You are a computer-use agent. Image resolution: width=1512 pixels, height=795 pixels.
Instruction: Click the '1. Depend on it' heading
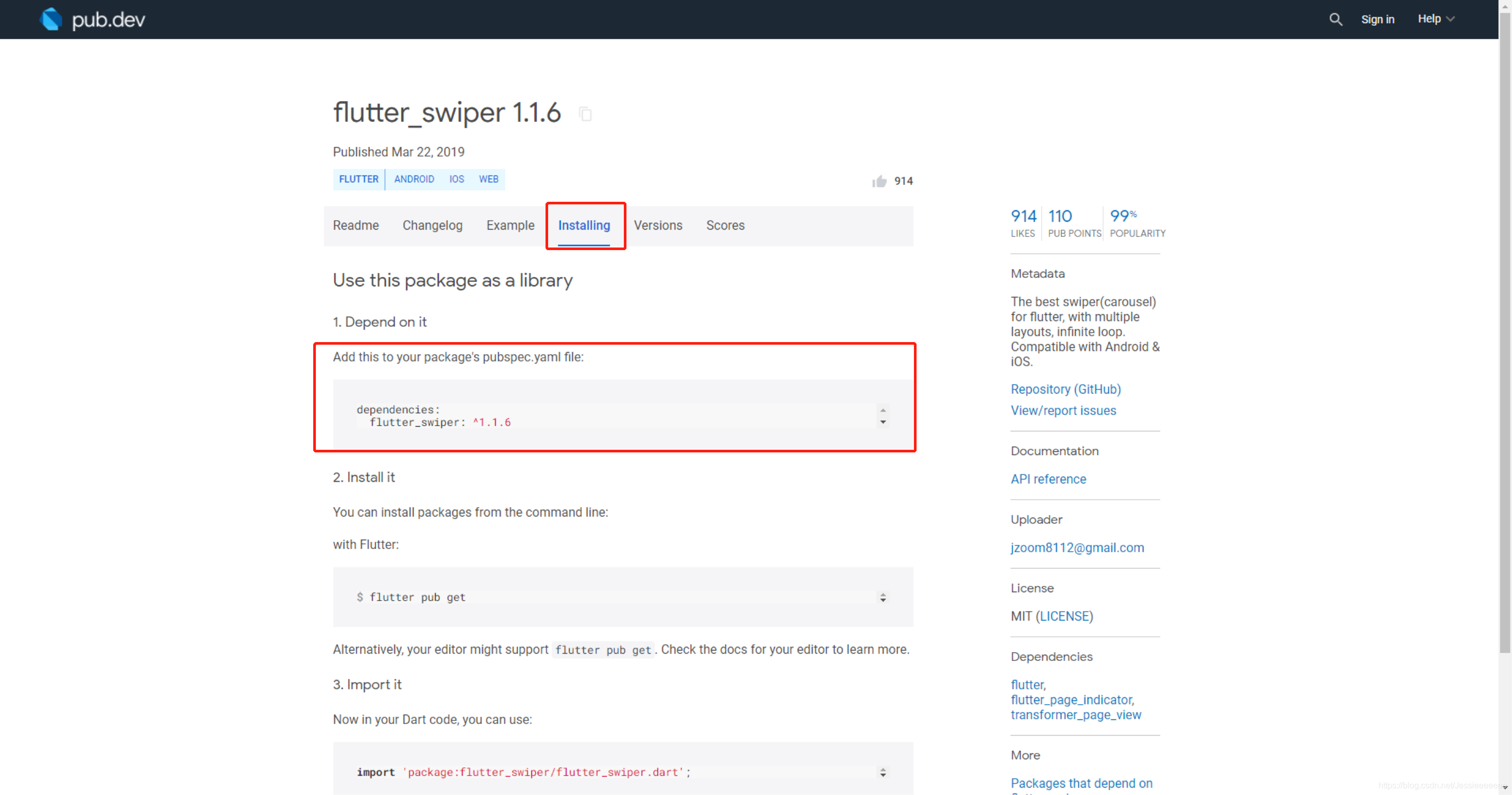click(379, 322)
